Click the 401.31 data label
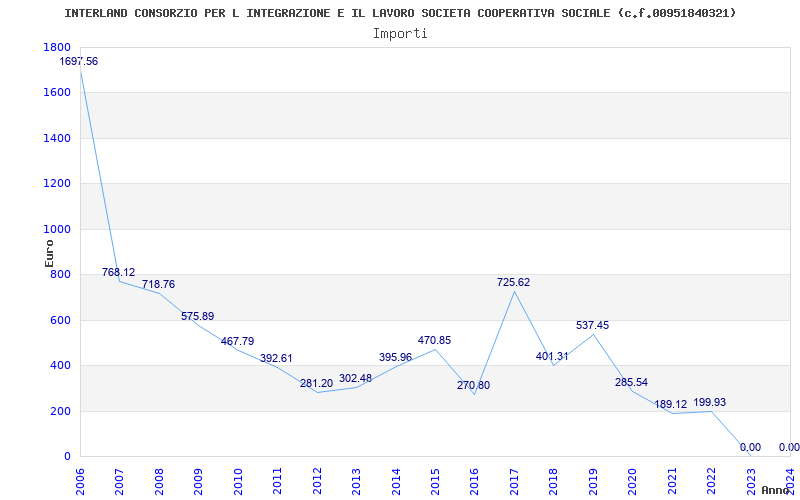This screenshot has height=500, width=800. click(x=552, y=357)
